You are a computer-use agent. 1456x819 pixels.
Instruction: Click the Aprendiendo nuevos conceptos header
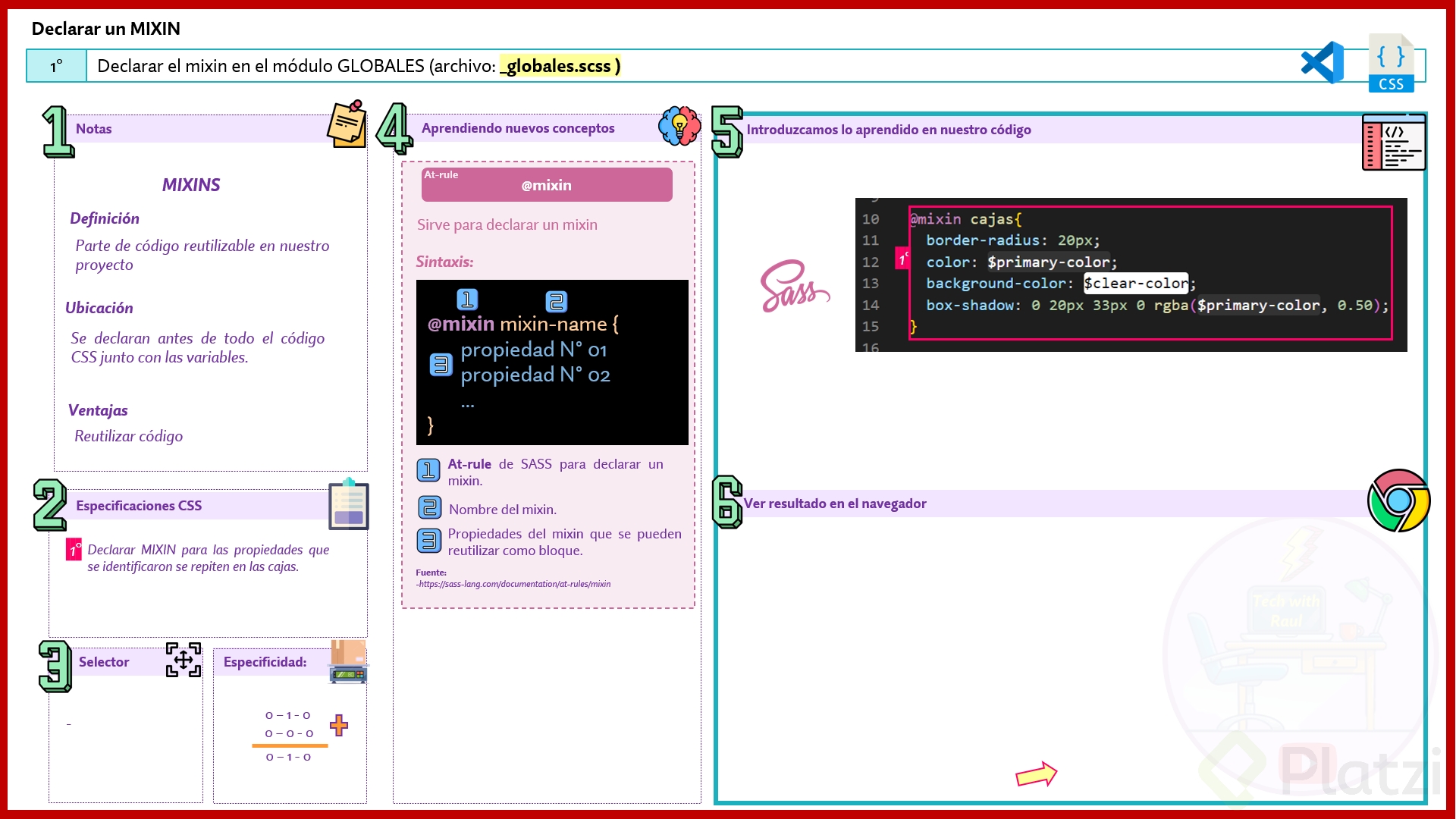518,128
